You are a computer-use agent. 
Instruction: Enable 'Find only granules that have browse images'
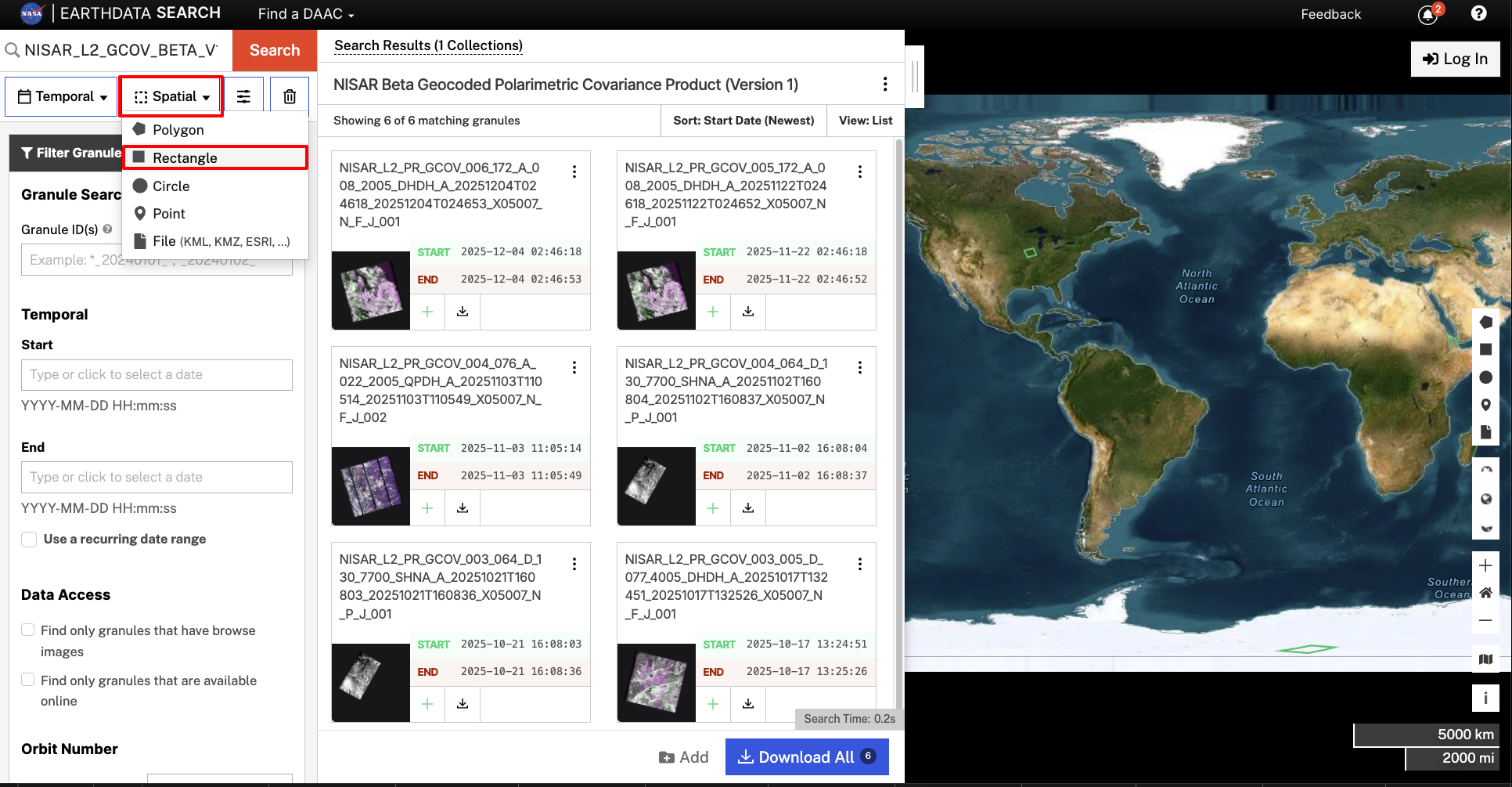point(28,630)
